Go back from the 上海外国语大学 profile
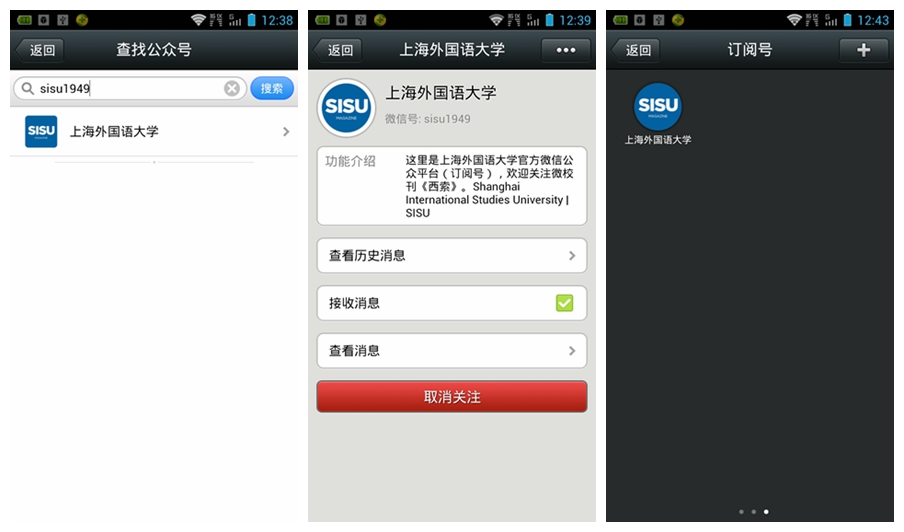This screenshot has width=904, height=532. (337, 50)
